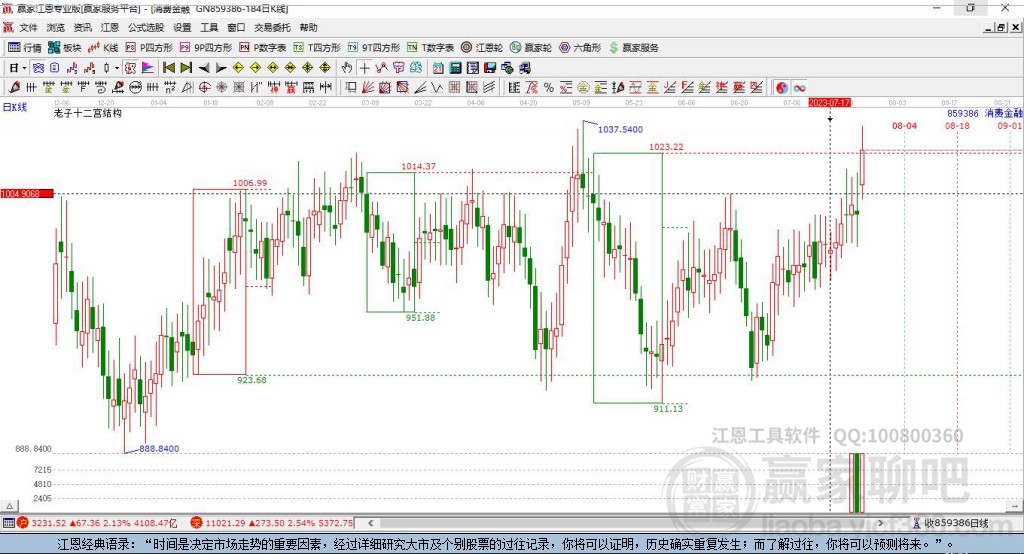Jump to the first bar icon
The width and height of the screenshot is (1024, 554).
point(168,68)
